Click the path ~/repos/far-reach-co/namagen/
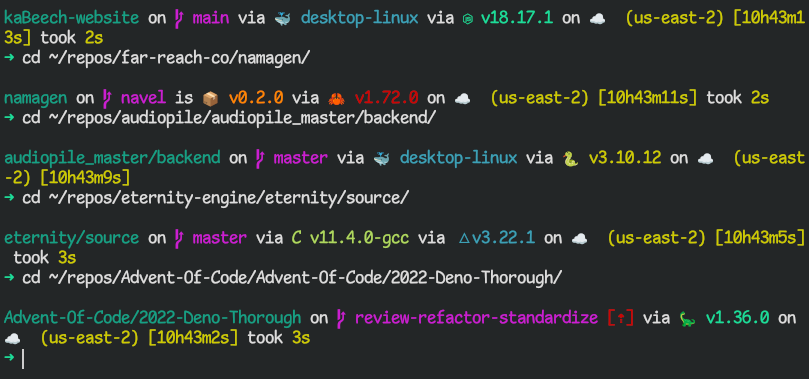This screenshot has width=809, height=379. [x=180, y=58]
